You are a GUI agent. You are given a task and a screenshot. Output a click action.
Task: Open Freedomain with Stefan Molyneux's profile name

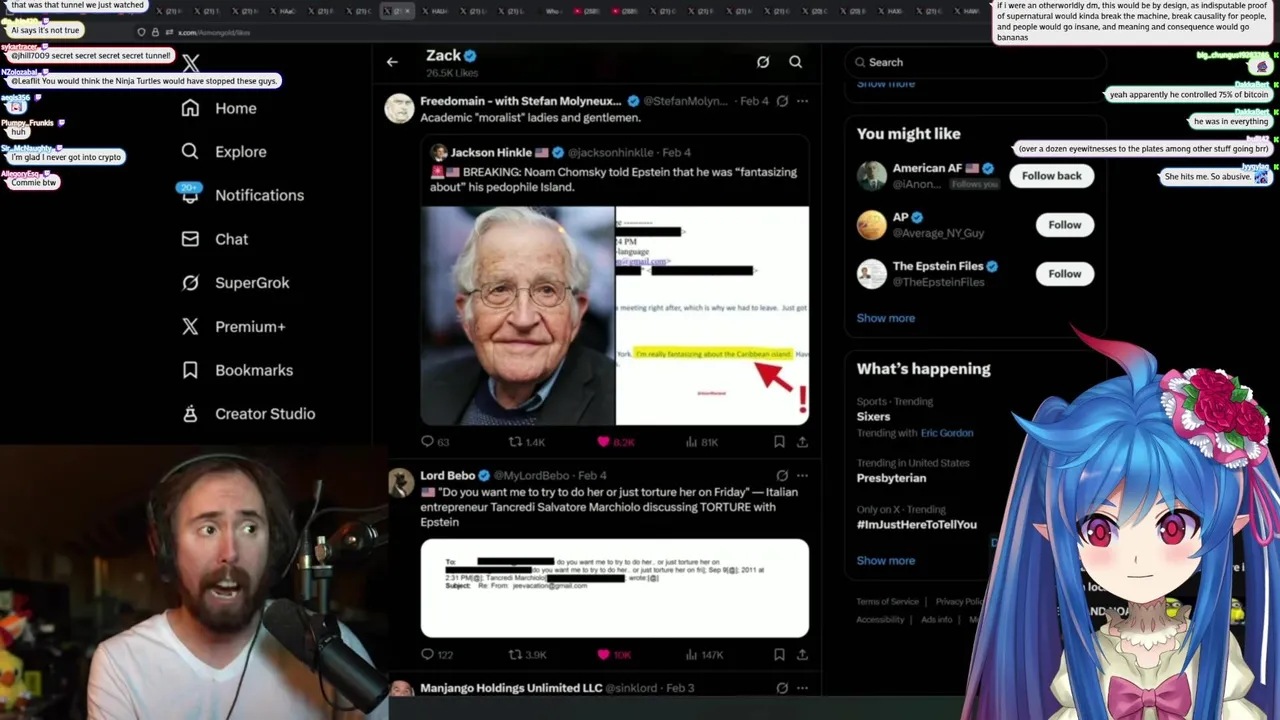[x=521, y=101]
